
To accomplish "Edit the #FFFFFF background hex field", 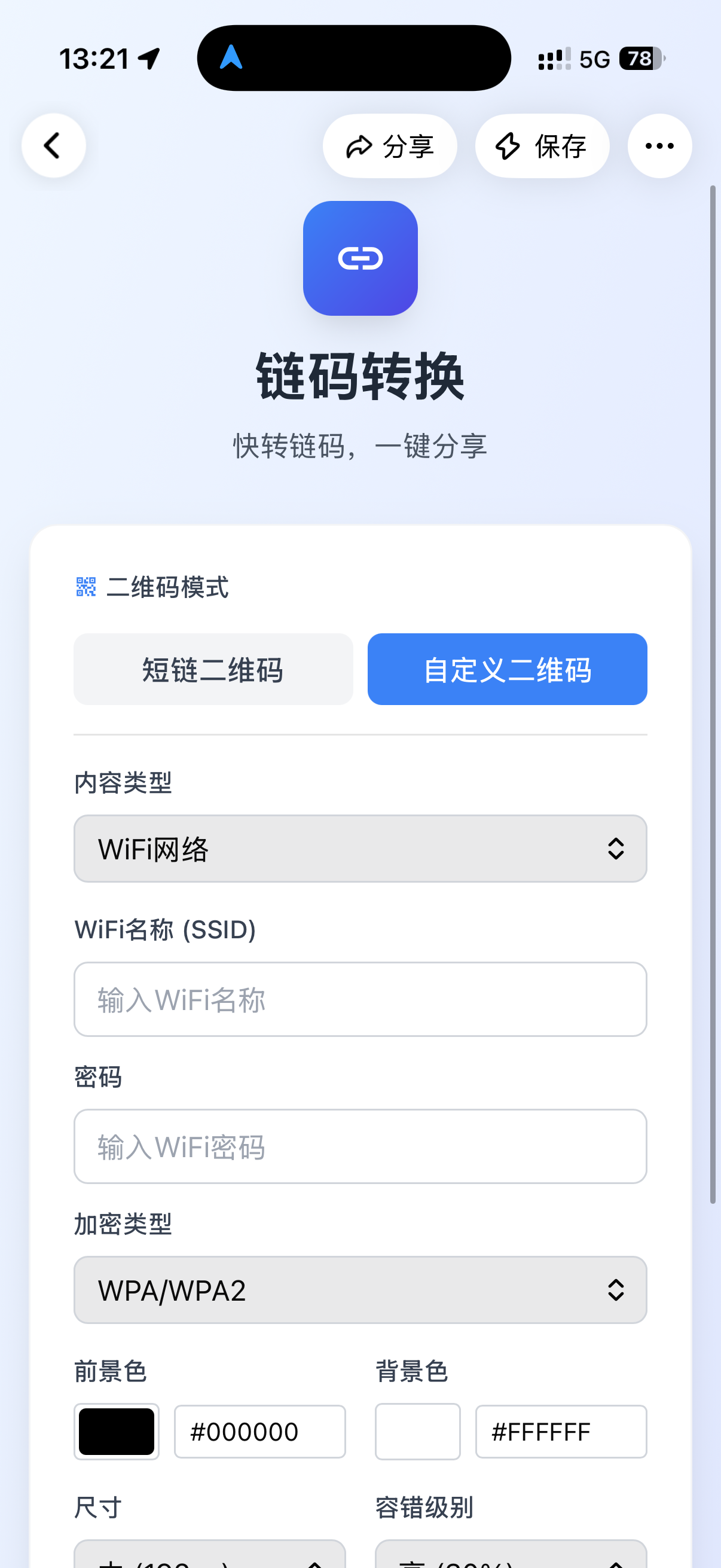I will tap(560, 1431).
